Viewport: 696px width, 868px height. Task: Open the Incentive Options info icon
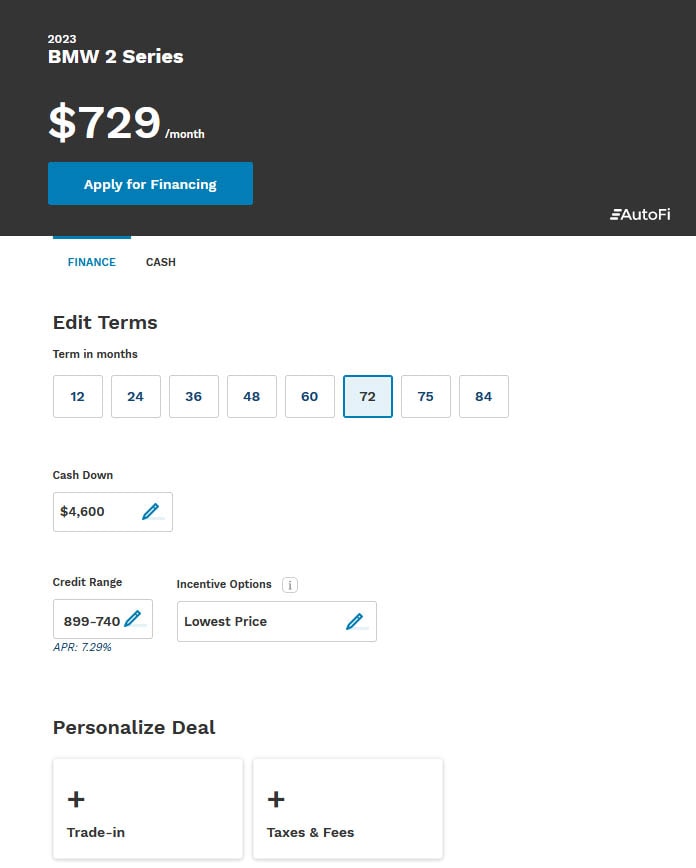pyautogui.click(x=290, y=585)
